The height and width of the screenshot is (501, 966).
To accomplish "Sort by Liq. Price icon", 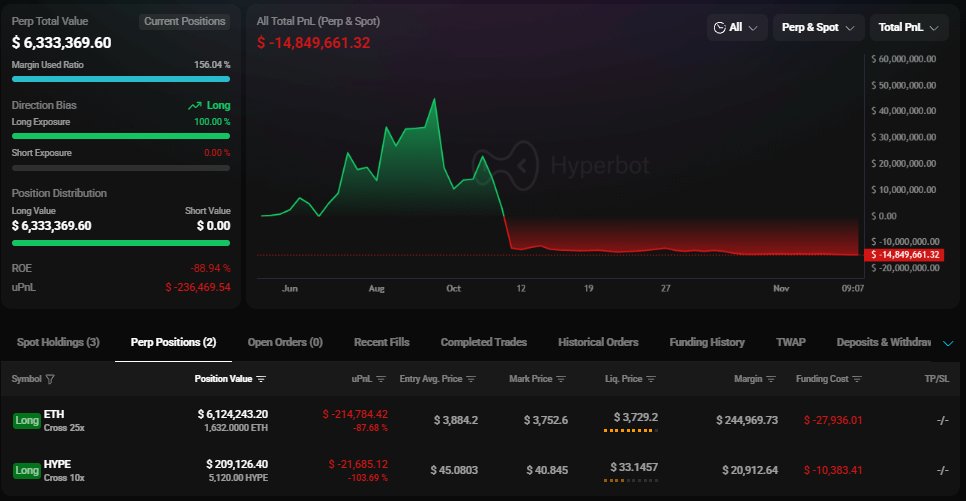I will [x=651, y=379].
